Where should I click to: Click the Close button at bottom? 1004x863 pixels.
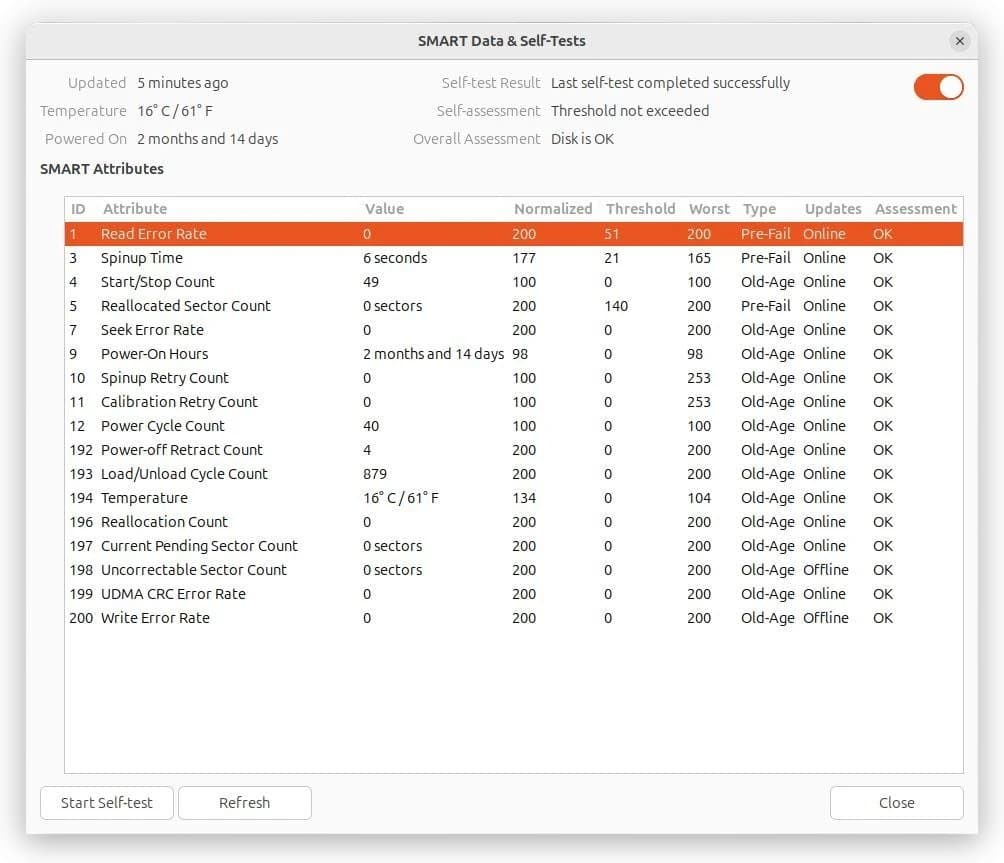[x=896, y=803]
